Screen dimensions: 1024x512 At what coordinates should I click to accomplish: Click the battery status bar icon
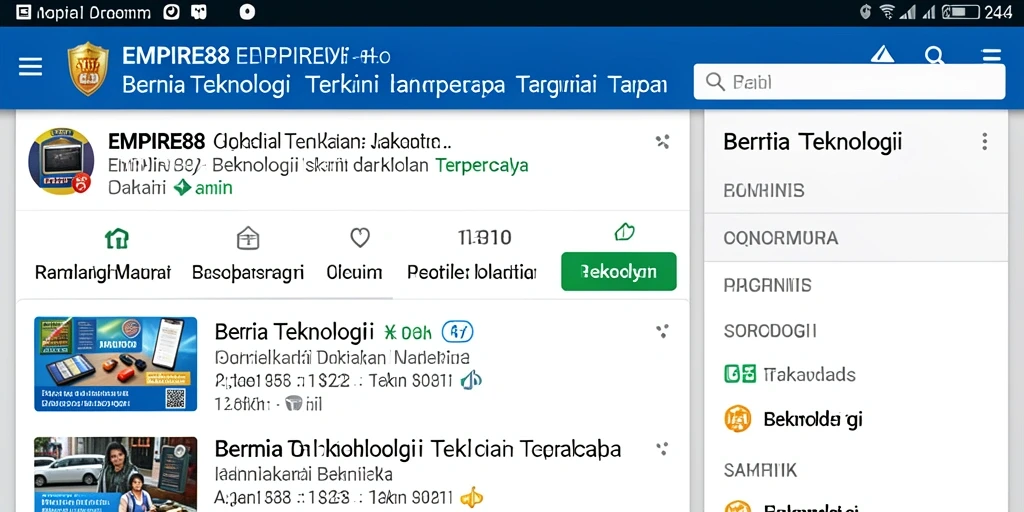(x=960, y=12)
